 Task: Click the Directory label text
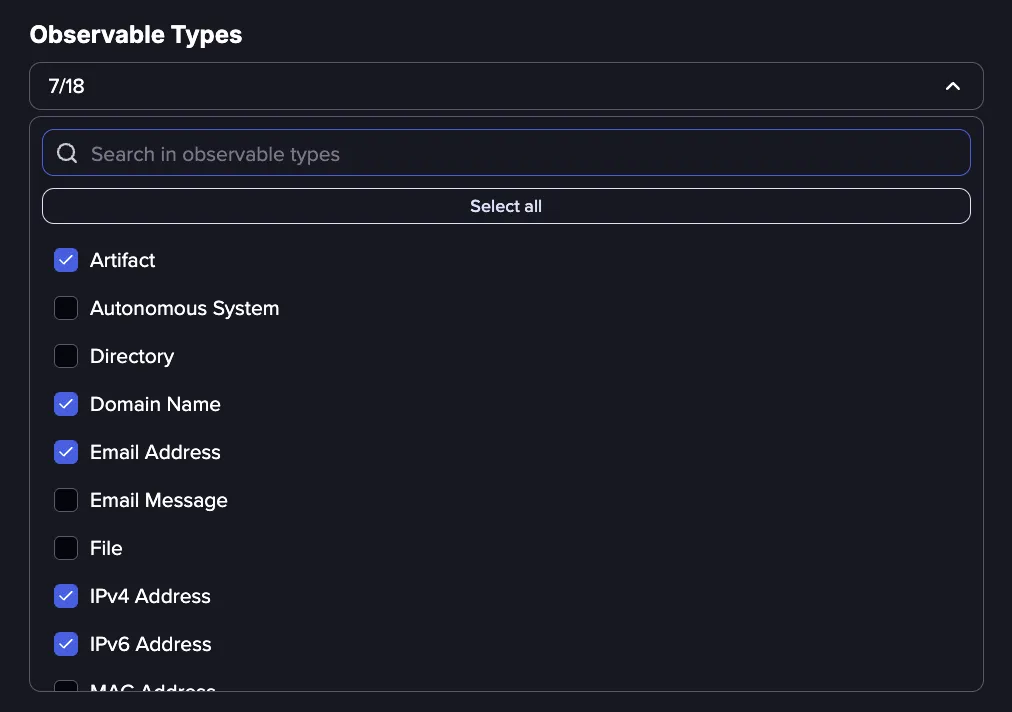point(132,356)
